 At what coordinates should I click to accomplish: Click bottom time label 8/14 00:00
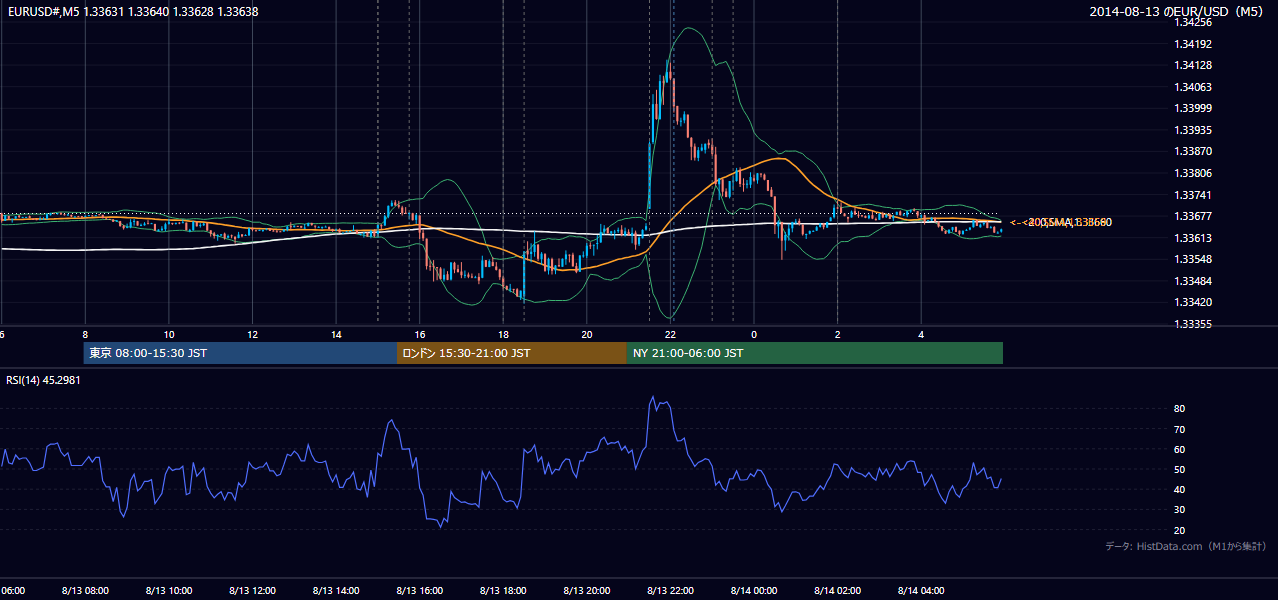click(x=755, y=590)
